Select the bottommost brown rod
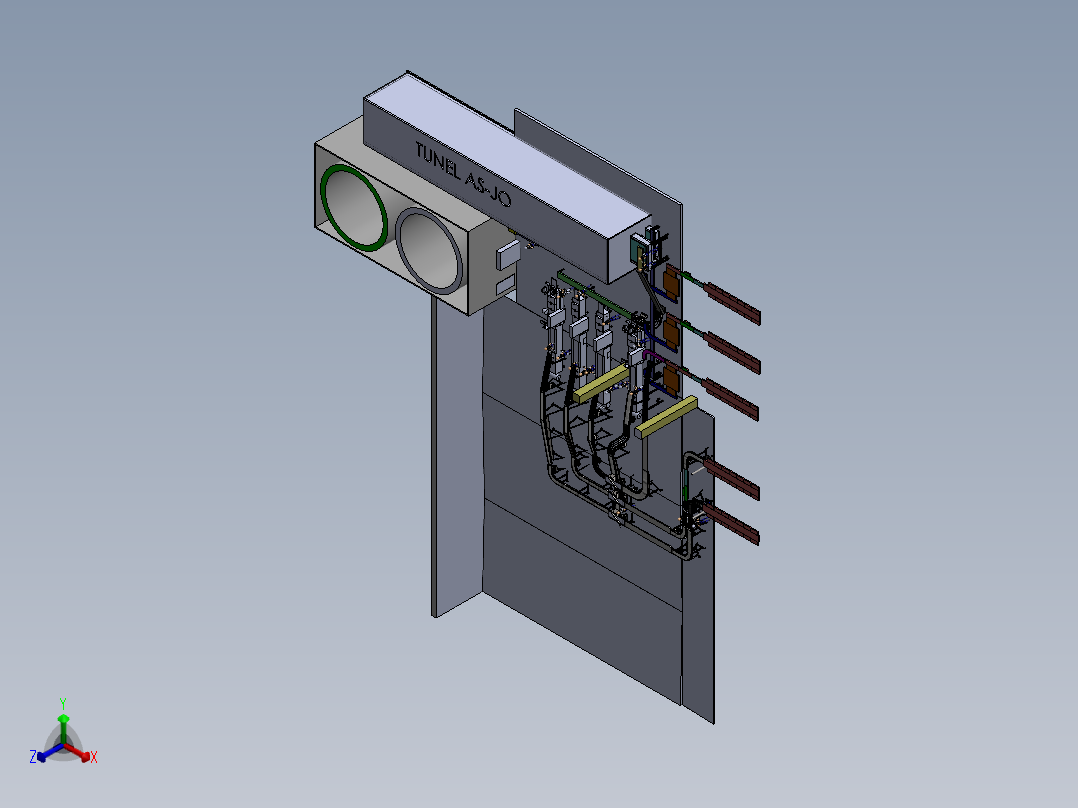Viewport: 1078px width, 808px height. coord(731,523)
